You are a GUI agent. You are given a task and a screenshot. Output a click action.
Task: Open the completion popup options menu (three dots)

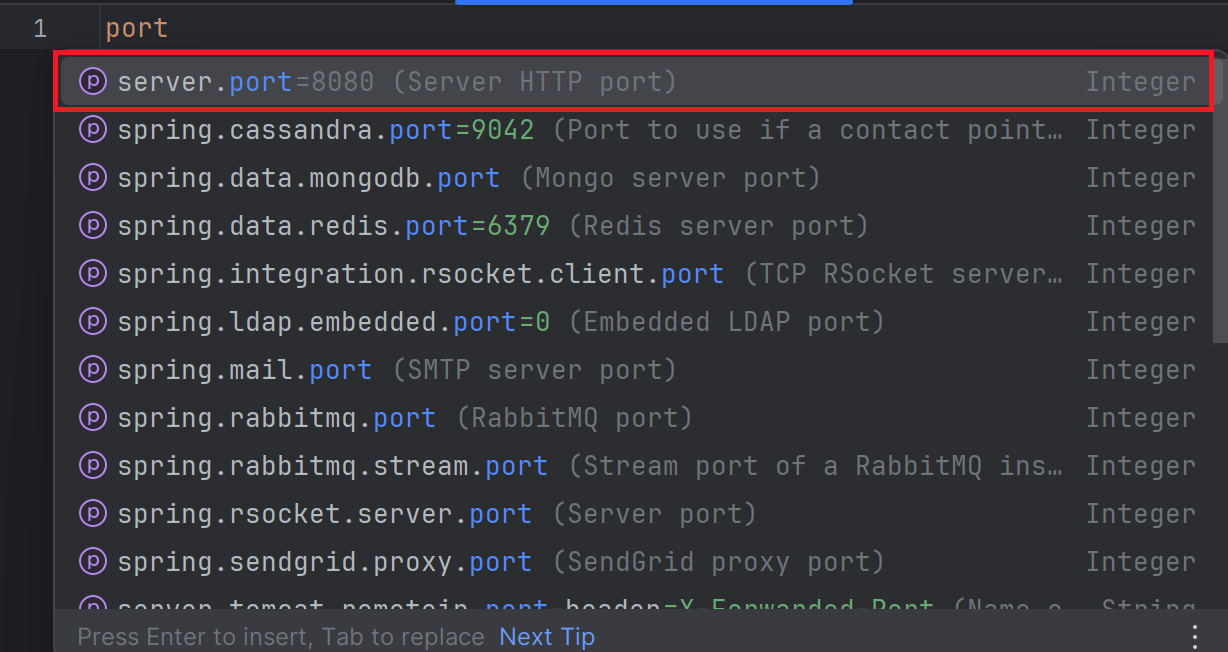click(x=1195, y=636)
